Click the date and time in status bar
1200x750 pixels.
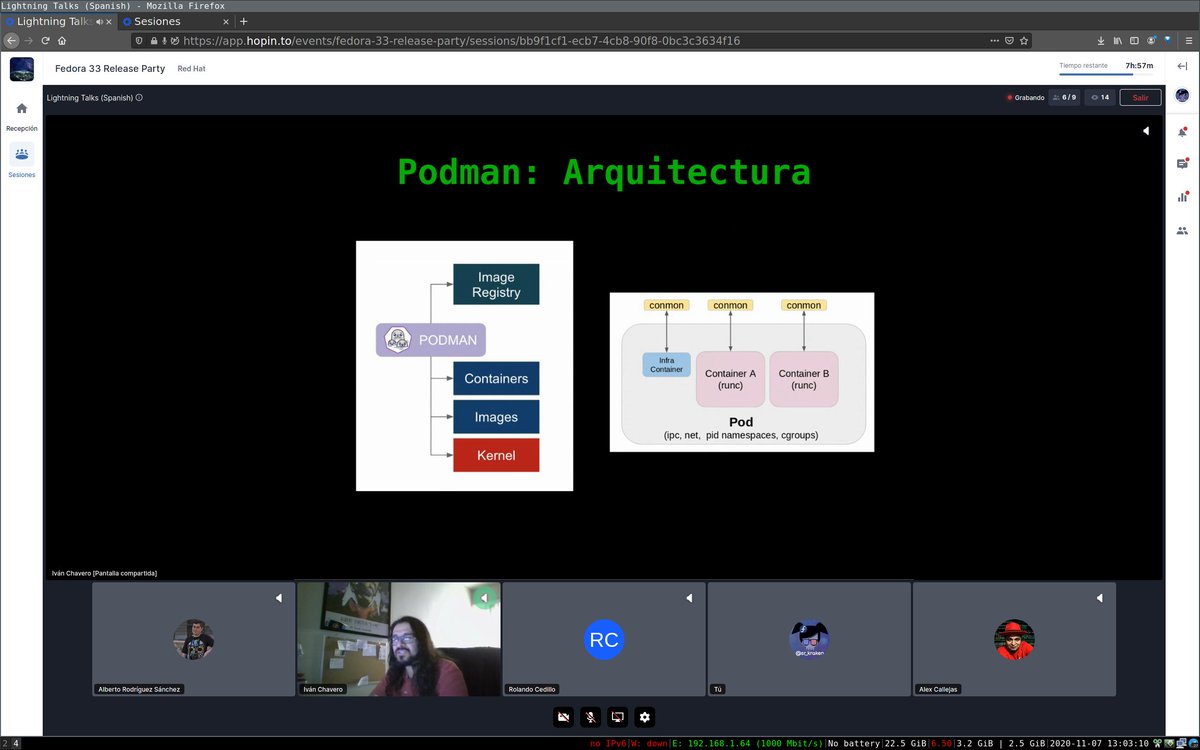click(x=1099, y=743)
